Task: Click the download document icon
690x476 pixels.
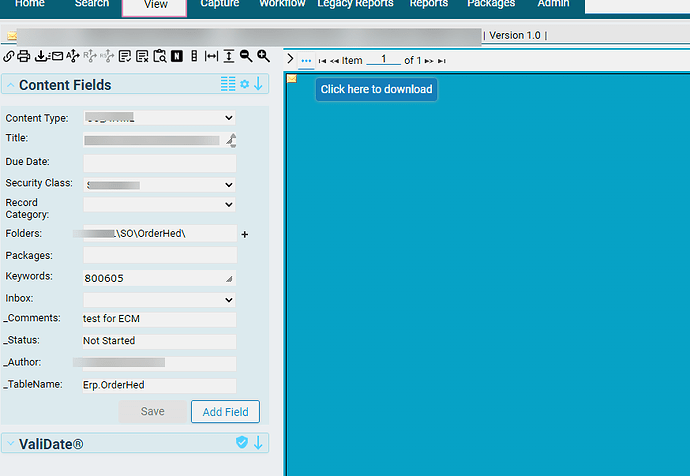Action: click(41, 56)
